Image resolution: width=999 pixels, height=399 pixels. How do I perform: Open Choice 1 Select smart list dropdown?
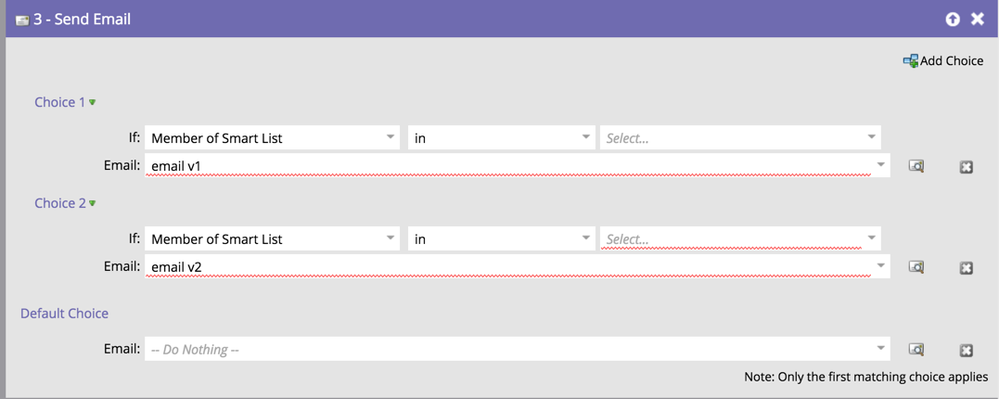(740, 138)
